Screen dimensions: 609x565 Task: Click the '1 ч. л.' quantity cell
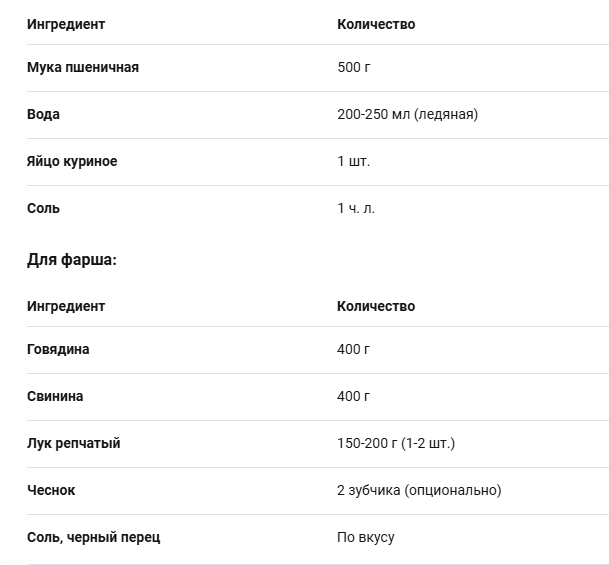pyautogui.click(x=356, y=208)
